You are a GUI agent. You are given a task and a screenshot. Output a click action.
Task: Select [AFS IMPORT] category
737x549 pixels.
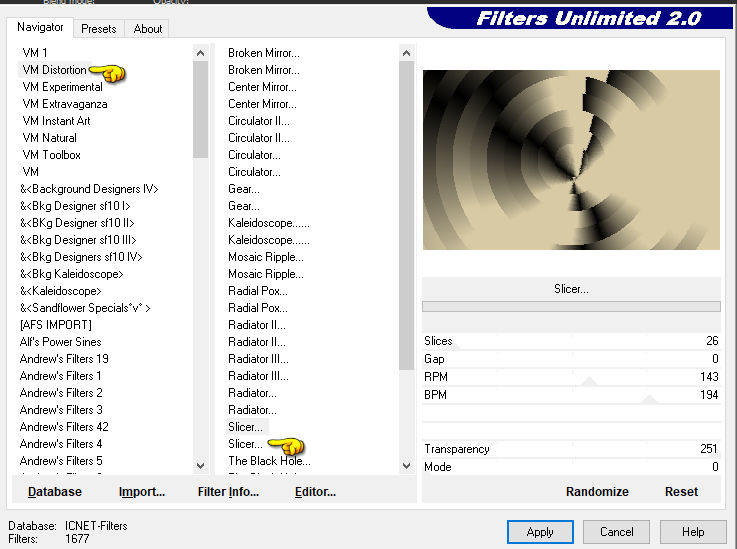(55, 325)
